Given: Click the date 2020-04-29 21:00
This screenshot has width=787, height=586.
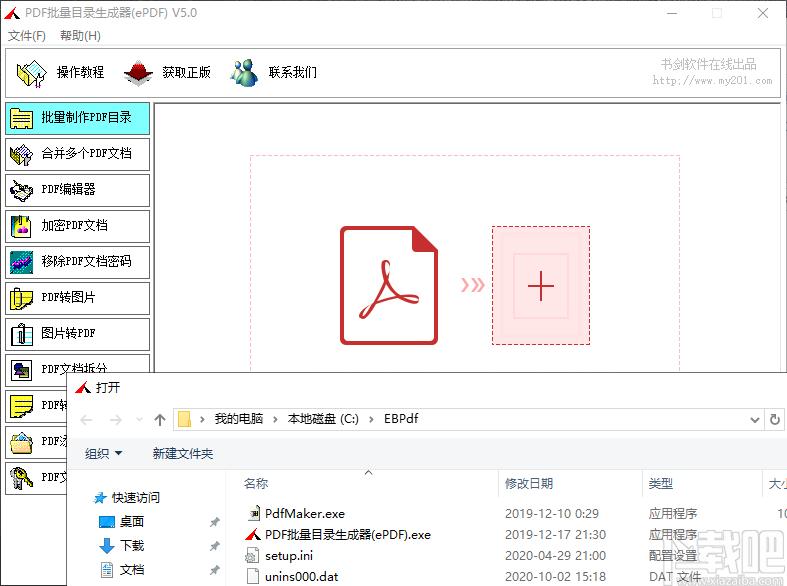Looking at the screenshot, I should [555, 556].
